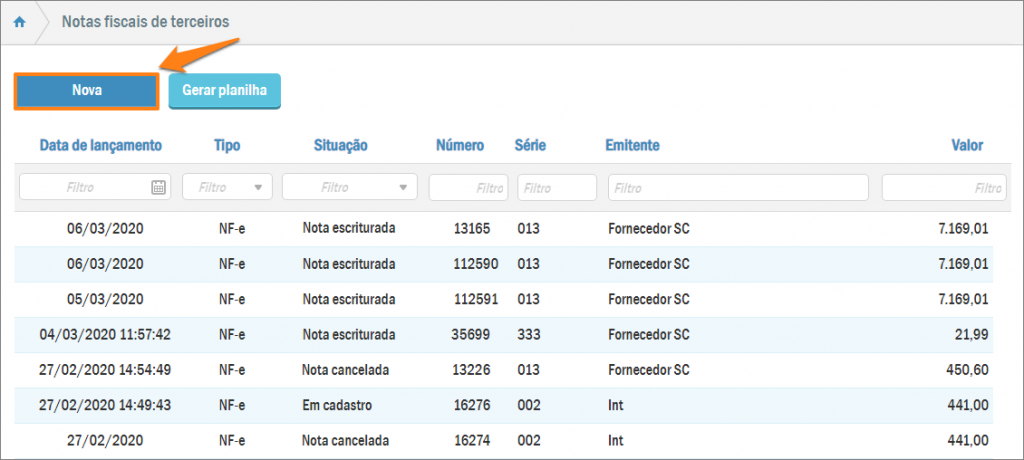The image size is (1024, 460).
Task: Click the Gerar planilha button
Action: click(x=224, y=91)
